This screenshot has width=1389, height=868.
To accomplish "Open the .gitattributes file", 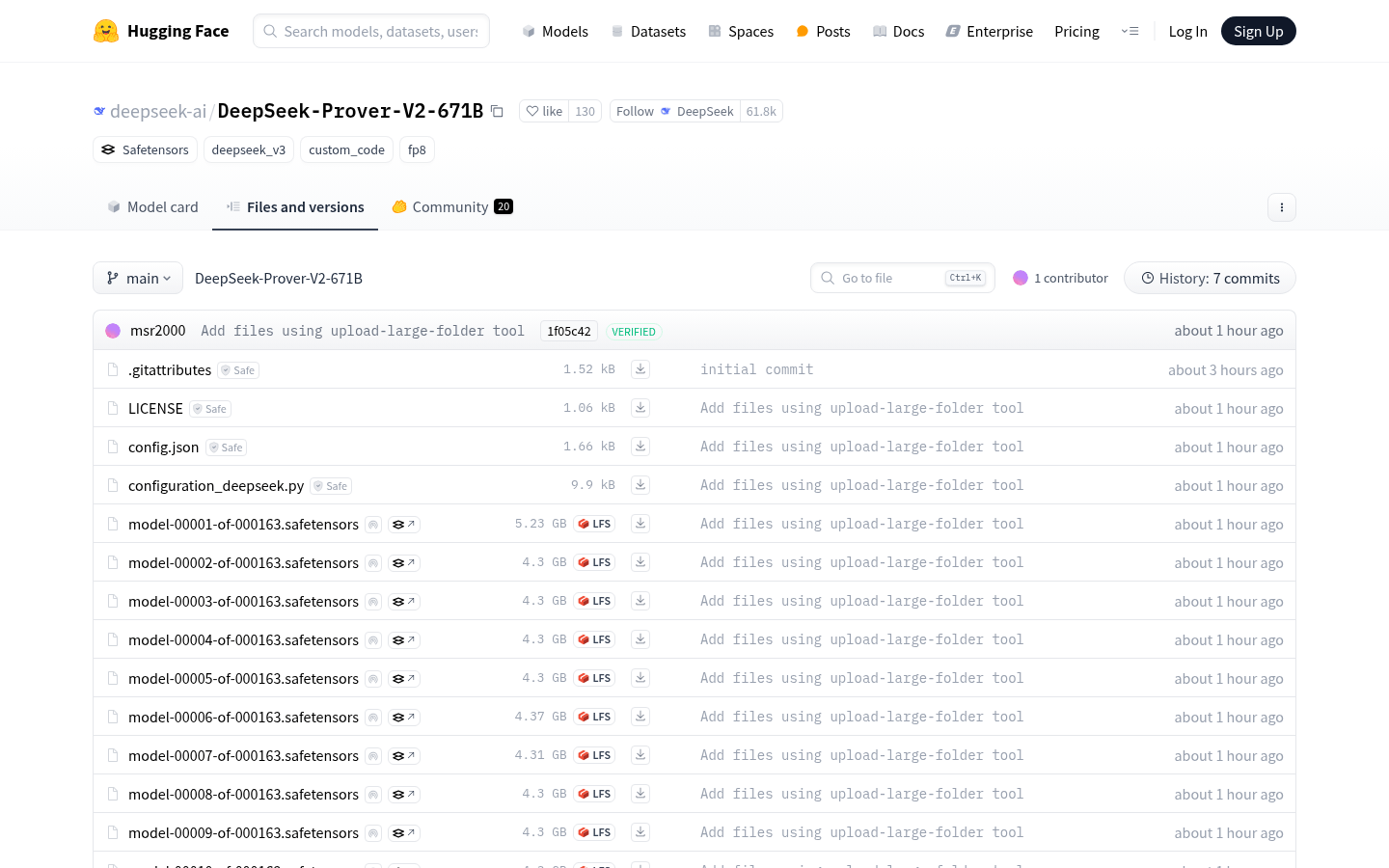I will (170, 369).
